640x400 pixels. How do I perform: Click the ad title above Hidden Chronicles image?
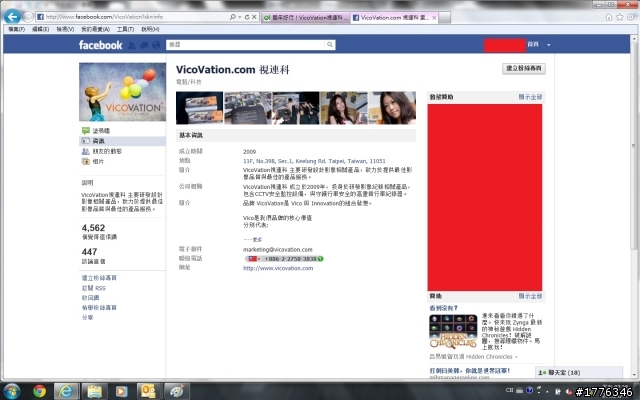444,308
